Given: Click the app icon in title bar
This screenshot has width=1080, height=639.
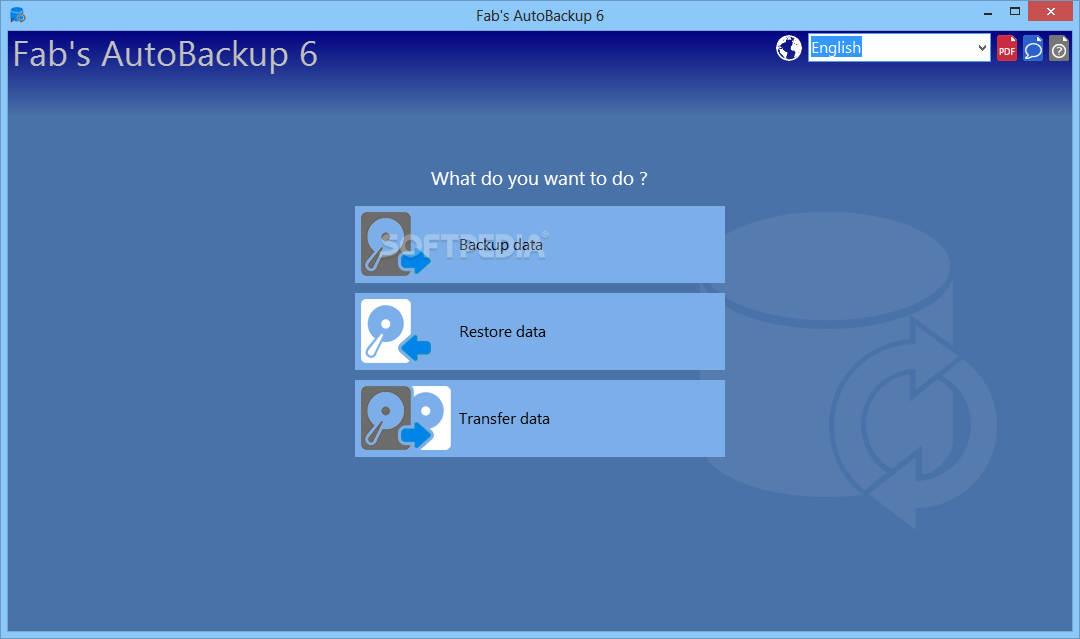Looking at the screenshot, I should [x=18, y=14].
